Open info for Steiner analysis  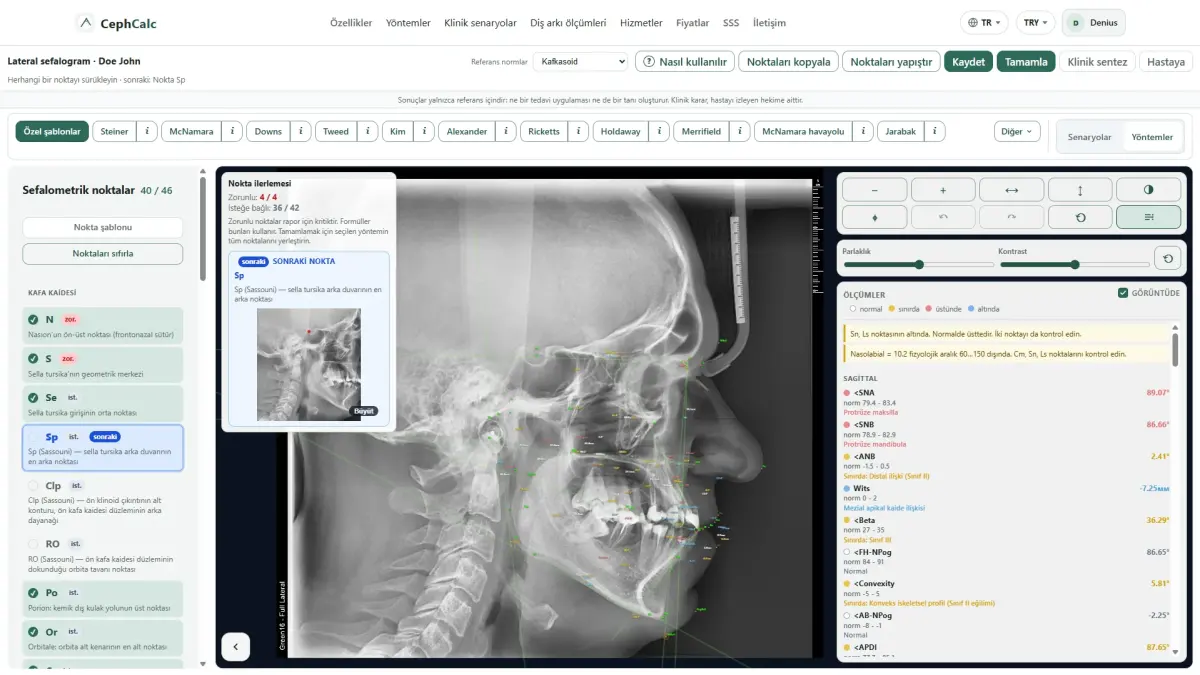point(147,131)
